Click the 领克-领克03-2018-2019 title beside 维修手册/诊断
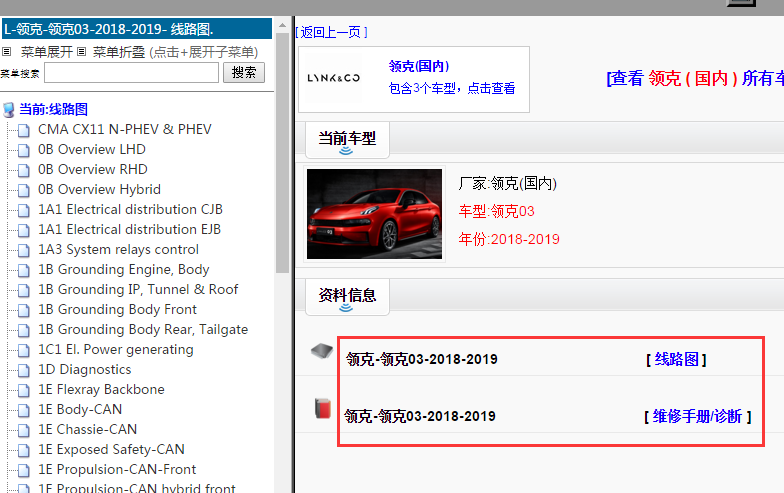784x493 pixels. (x=420, y=416)
